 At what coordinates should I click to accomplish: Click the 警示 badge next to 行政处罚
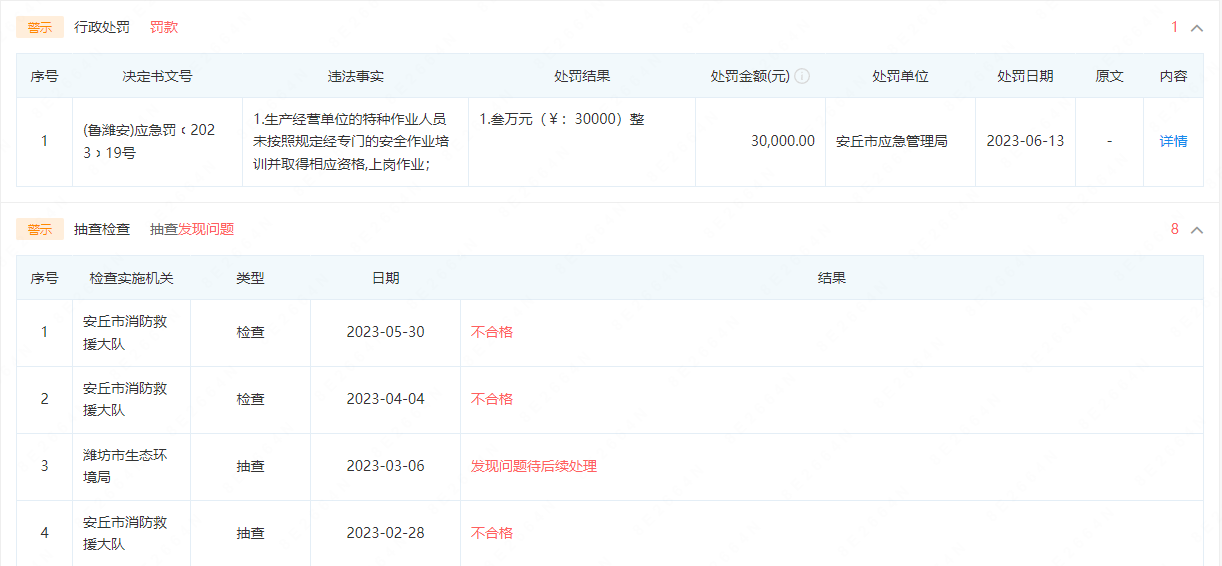[40, 28]
